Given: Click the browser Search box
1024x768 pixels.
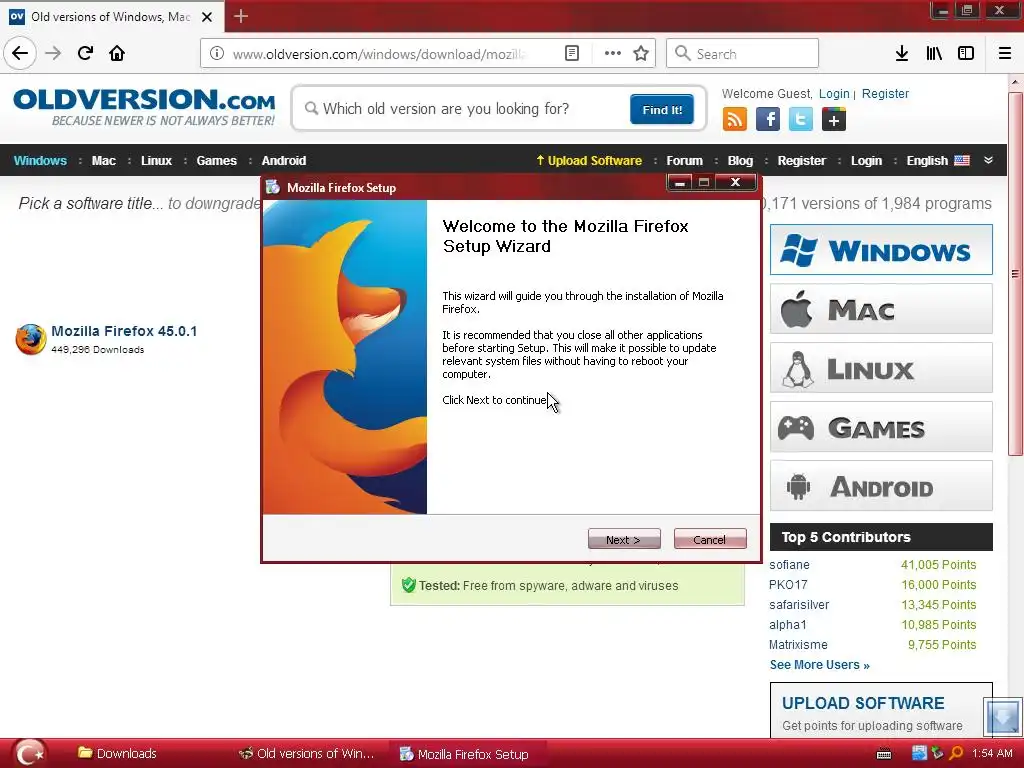Looking at the screenshot, I should (742, 54).
